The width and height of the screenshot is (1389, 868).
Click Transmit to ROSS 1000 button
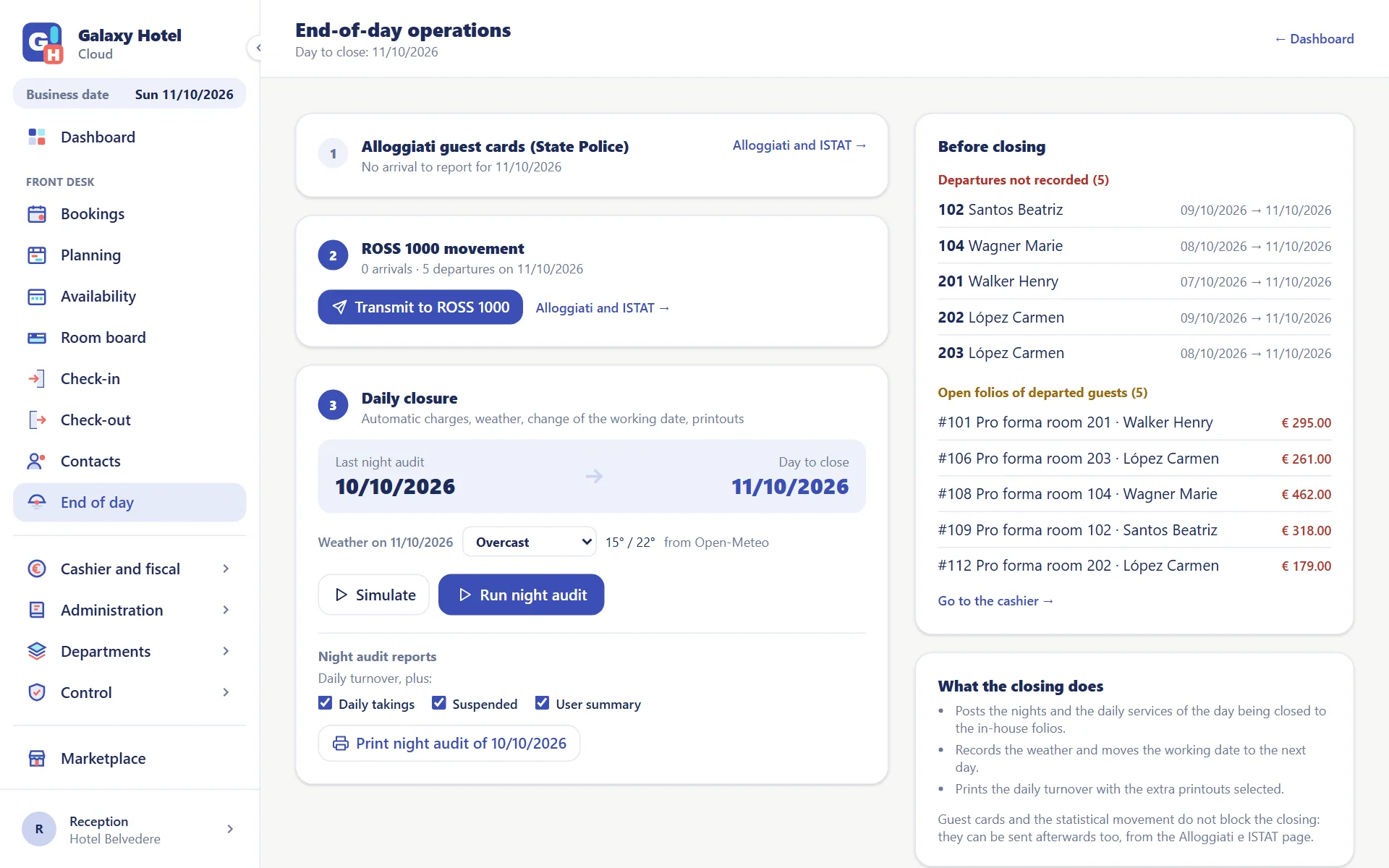(x=420, y=307)
